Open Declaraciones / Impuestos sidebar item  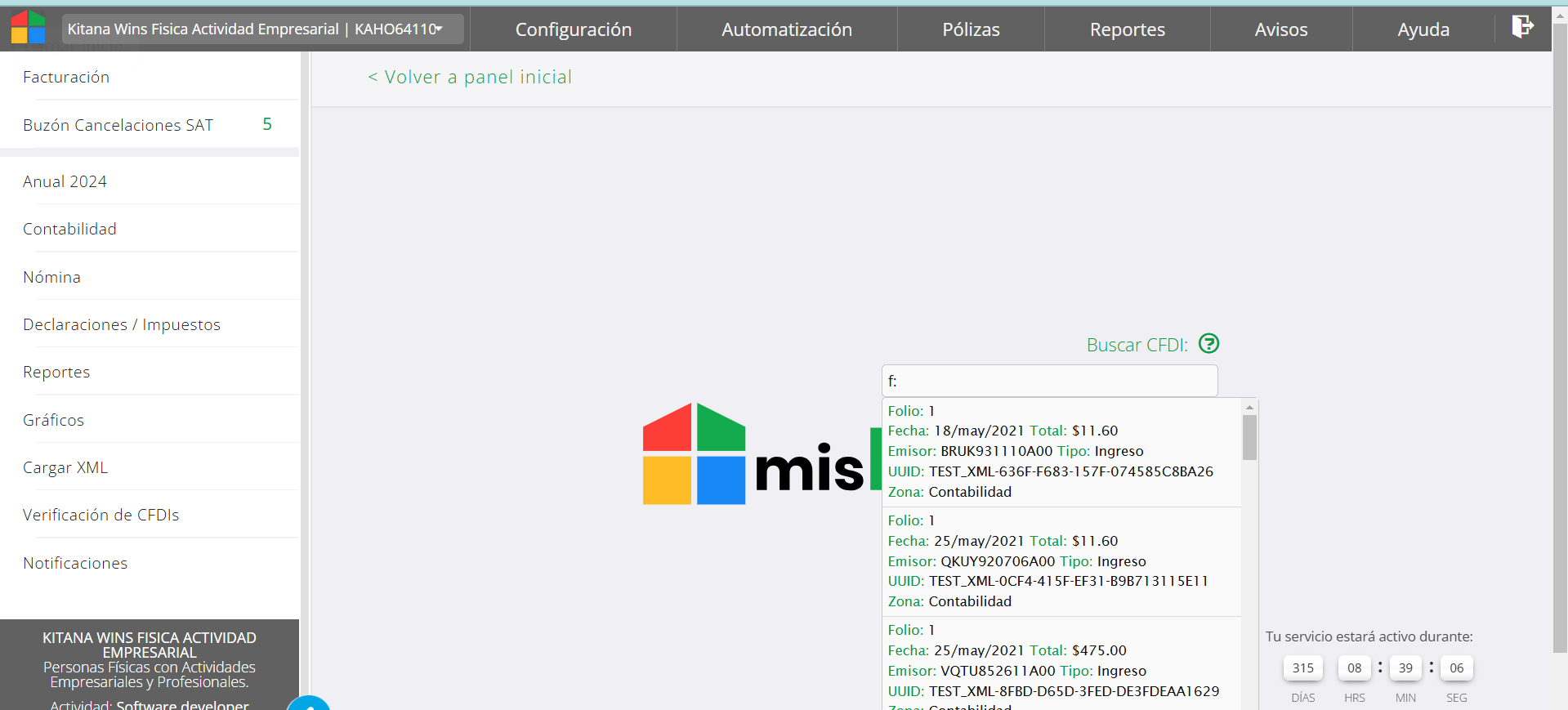tap(122, 324)
